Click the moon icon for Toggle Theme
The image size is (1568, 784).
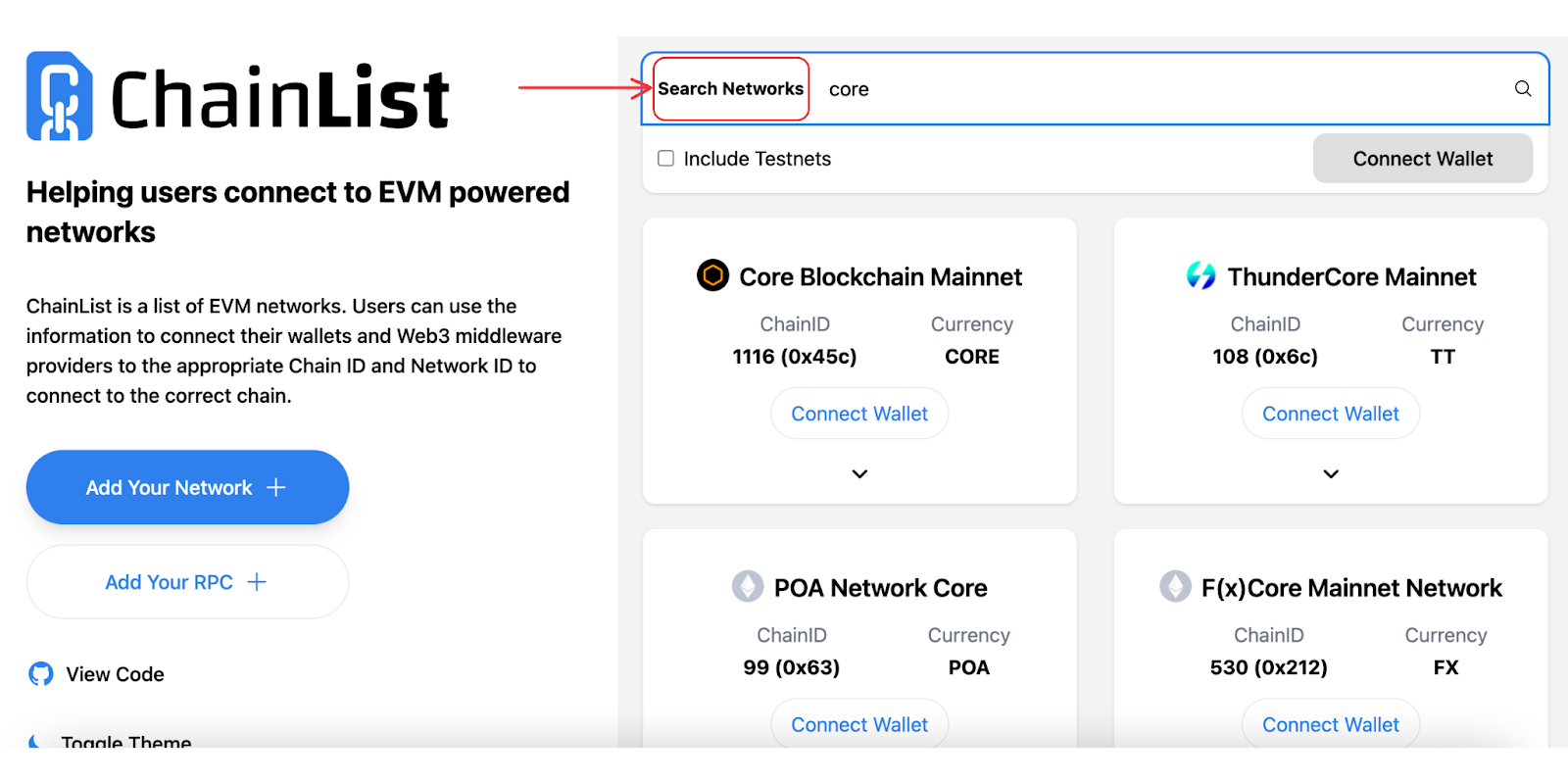(x=36, y=740)
